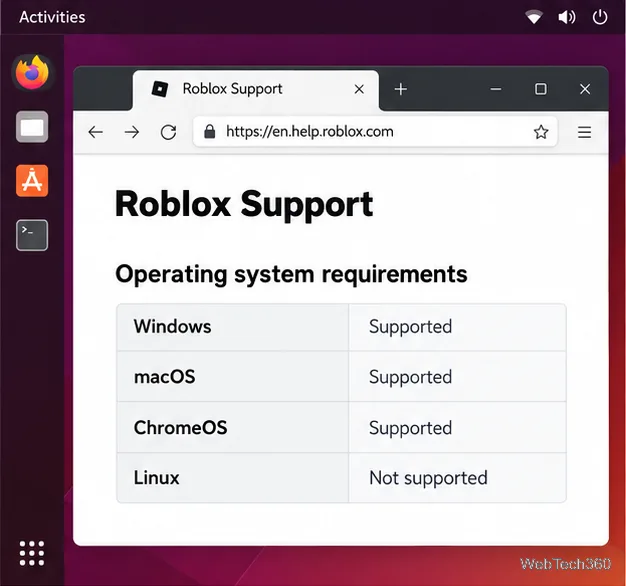Image resolution: width=626 pixels, height=586 pixels.
Task: Open Wi-Fi network status icon
Action: (534, 17)
